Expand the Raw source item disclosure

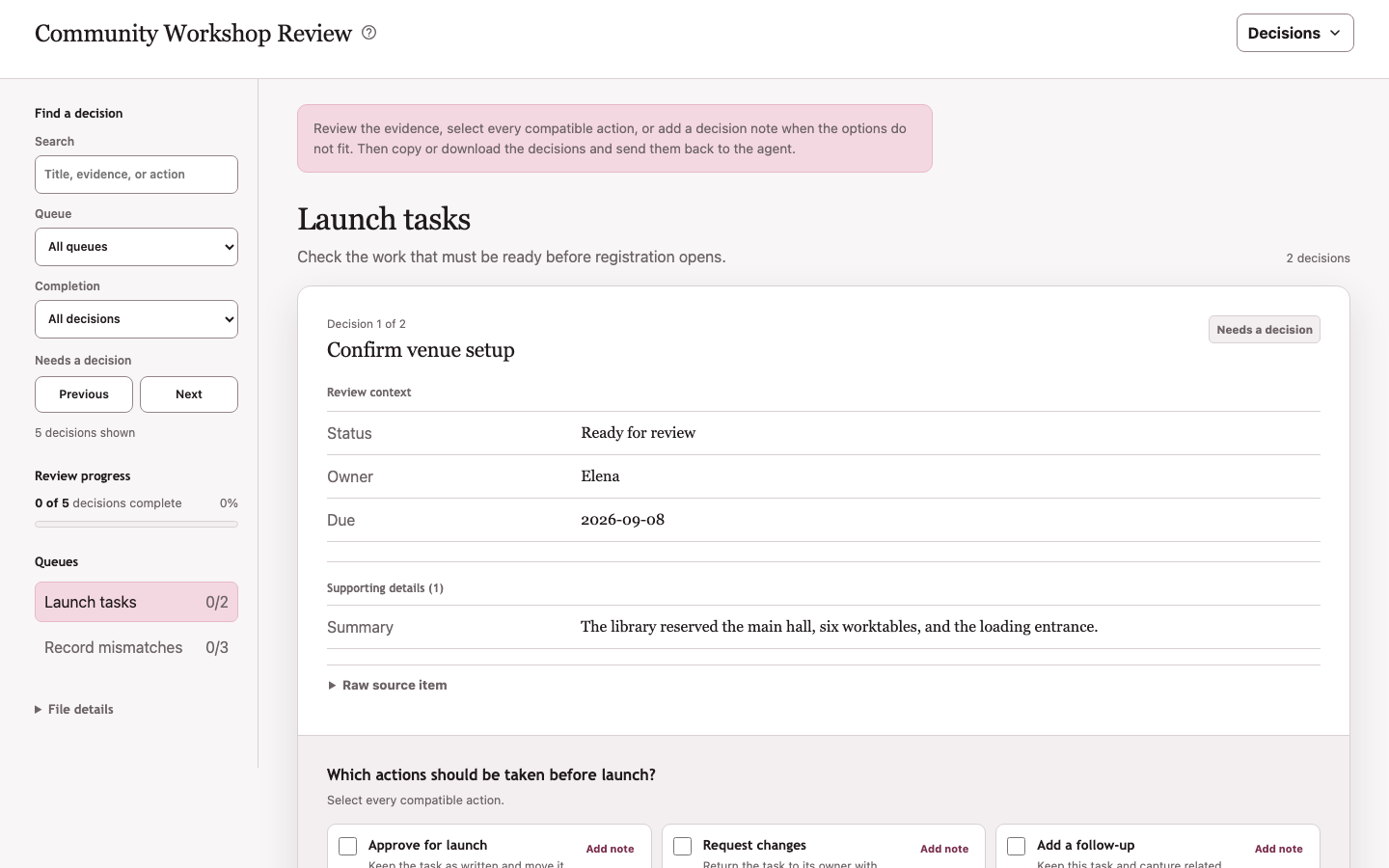(x=387, y=685)
